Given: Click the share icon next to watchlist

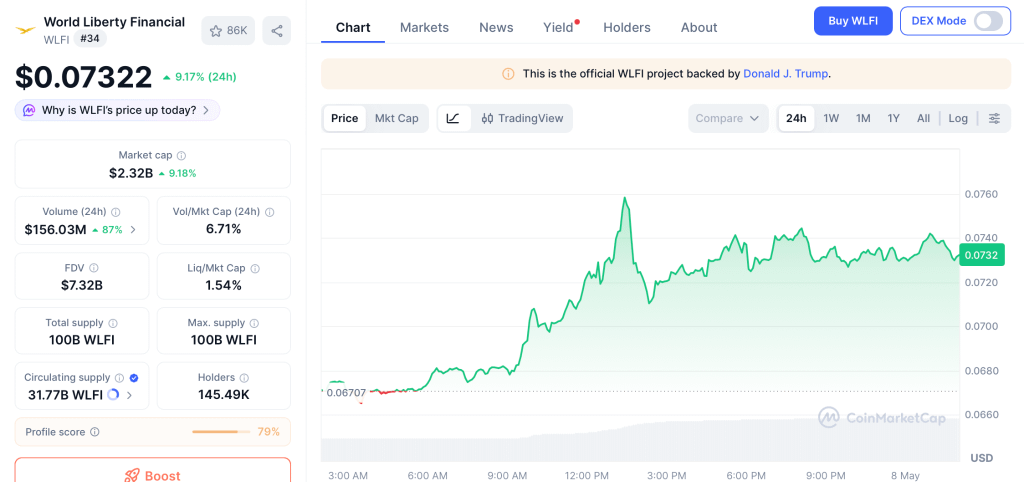Looking at the screenshot, I should coord(277,31).
